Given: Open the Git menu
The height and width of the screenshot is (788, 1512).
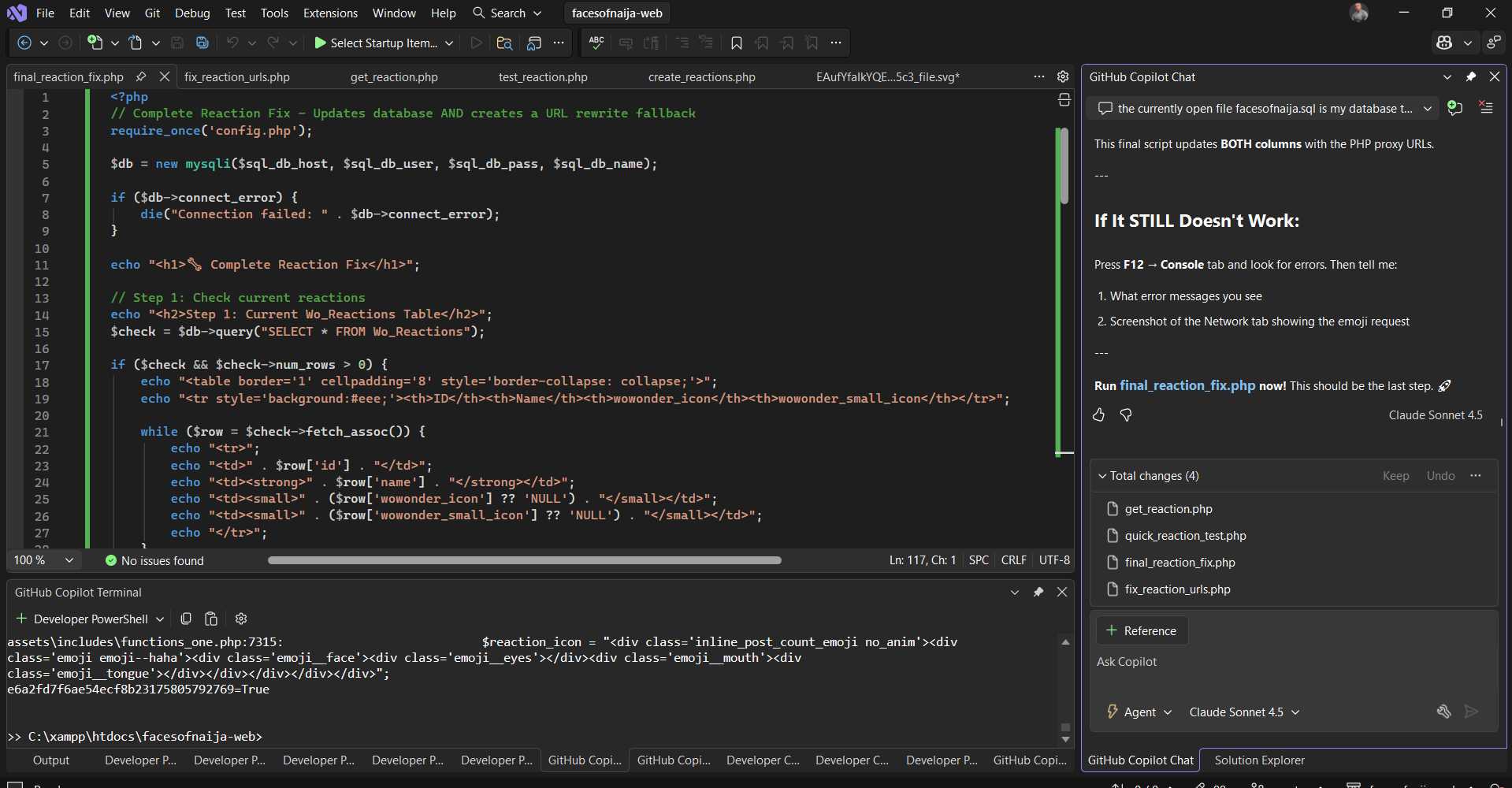Looking at the screenshot, I should [x=152, y=13].
